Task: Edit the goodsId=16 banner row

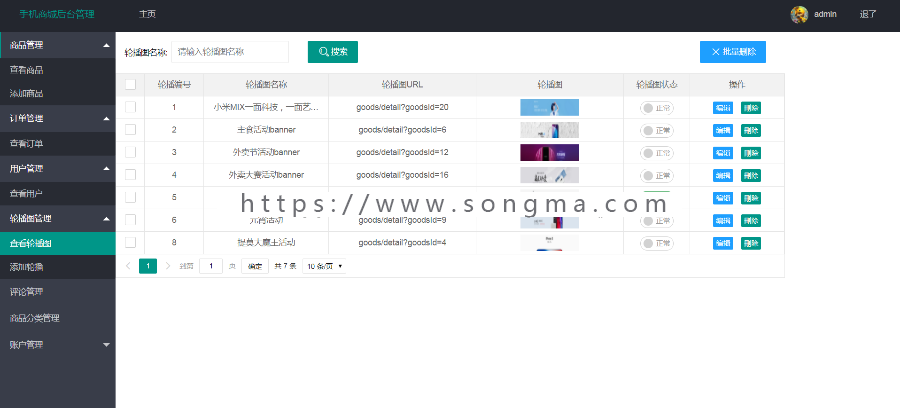Action: click(723, 176)
